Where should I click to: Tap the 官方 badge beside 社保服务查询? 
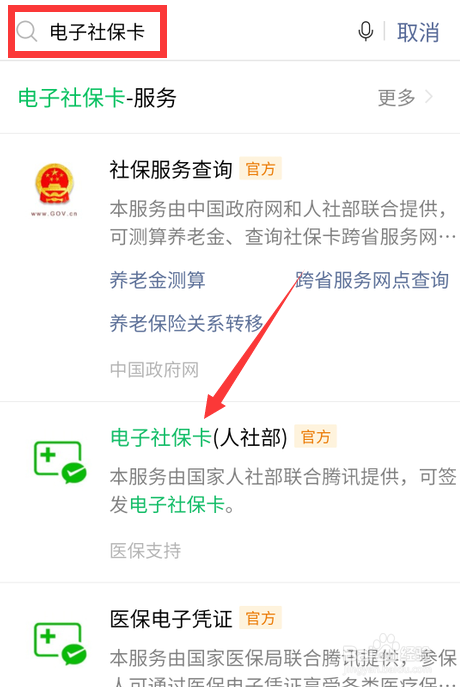[260, 169]
